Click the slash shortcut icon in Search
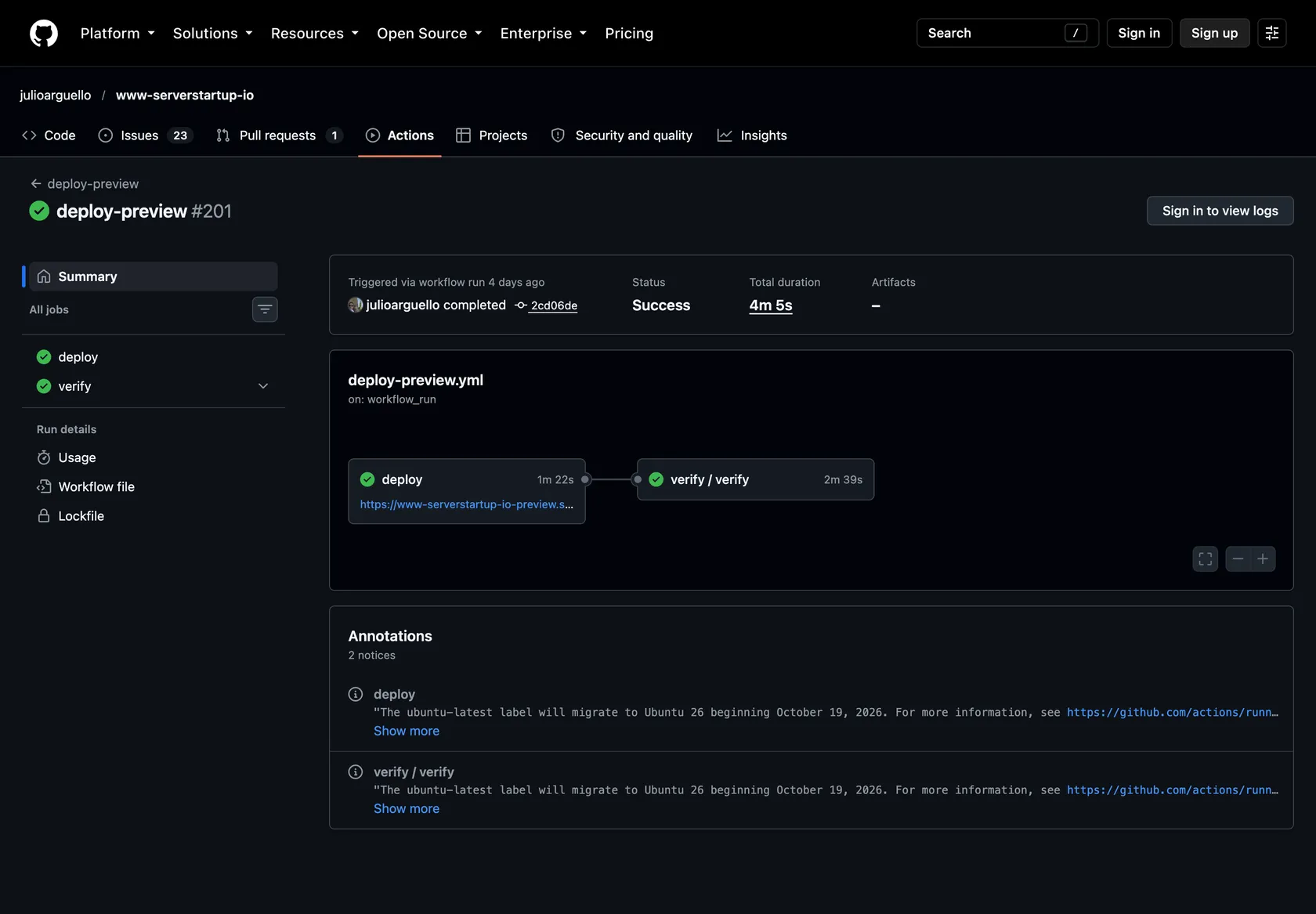The height and width of the screenshot is (914, 1316). [x=1076, y=33]
